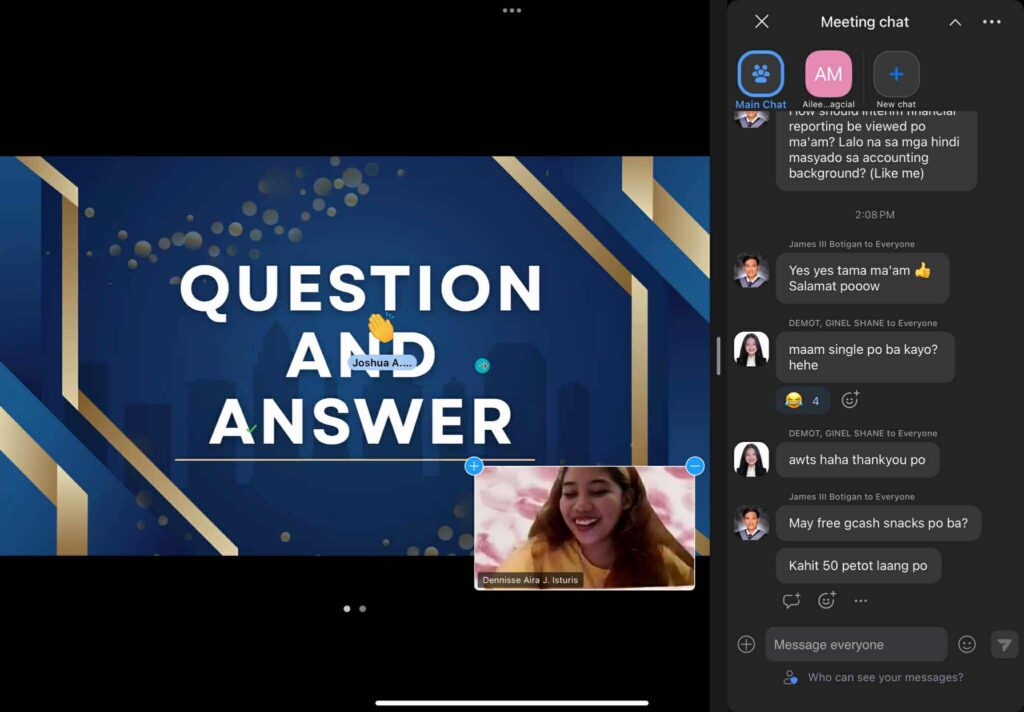Open more options in Meeting chat header
The width and height of the screenshot is (1024, 712).
point(991,22)
